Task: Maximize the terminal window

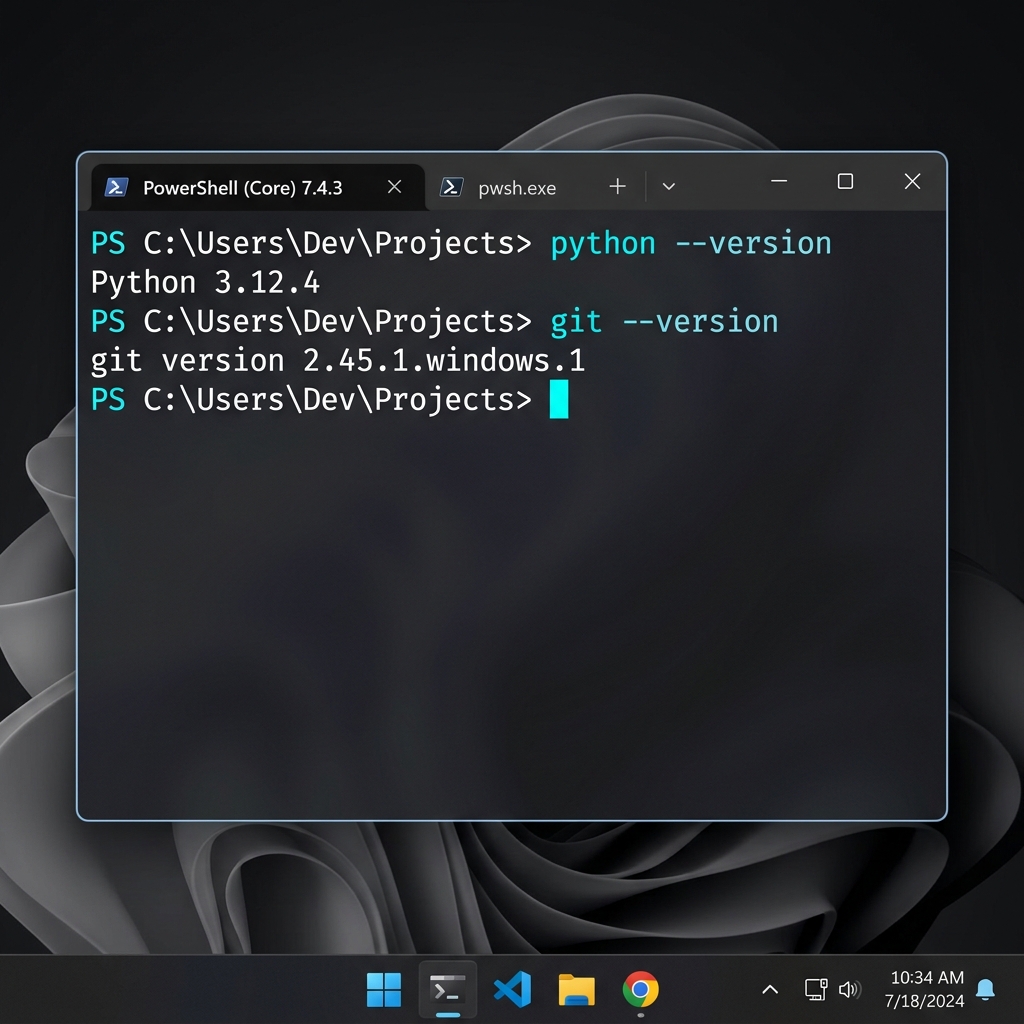Action: pos(845,181)
